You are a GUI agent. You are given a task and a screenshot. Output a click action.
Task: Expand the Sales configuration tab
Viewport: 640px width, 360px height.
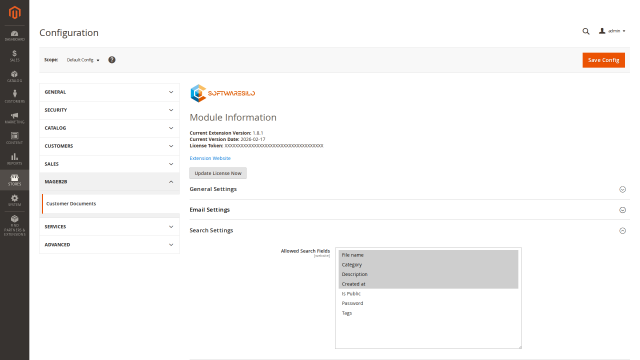coord(109,164)
